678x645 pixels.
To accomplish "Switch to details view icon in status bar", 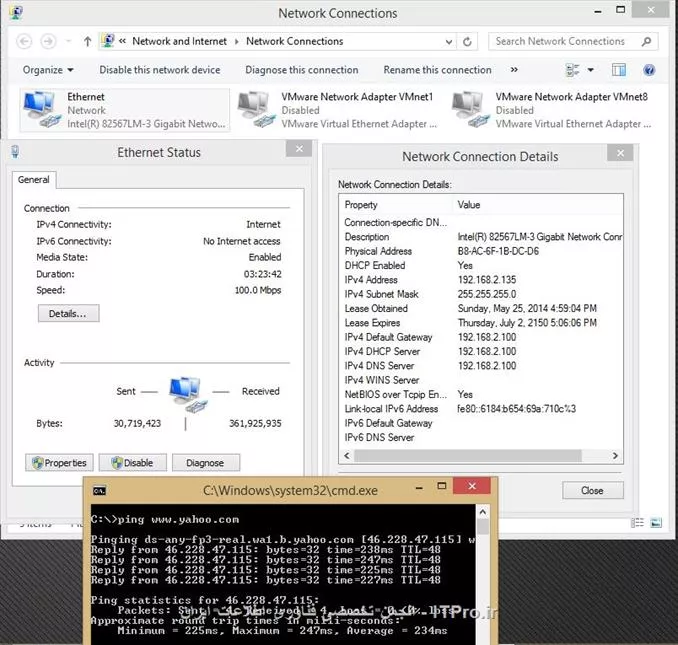I will click(637, 523).
